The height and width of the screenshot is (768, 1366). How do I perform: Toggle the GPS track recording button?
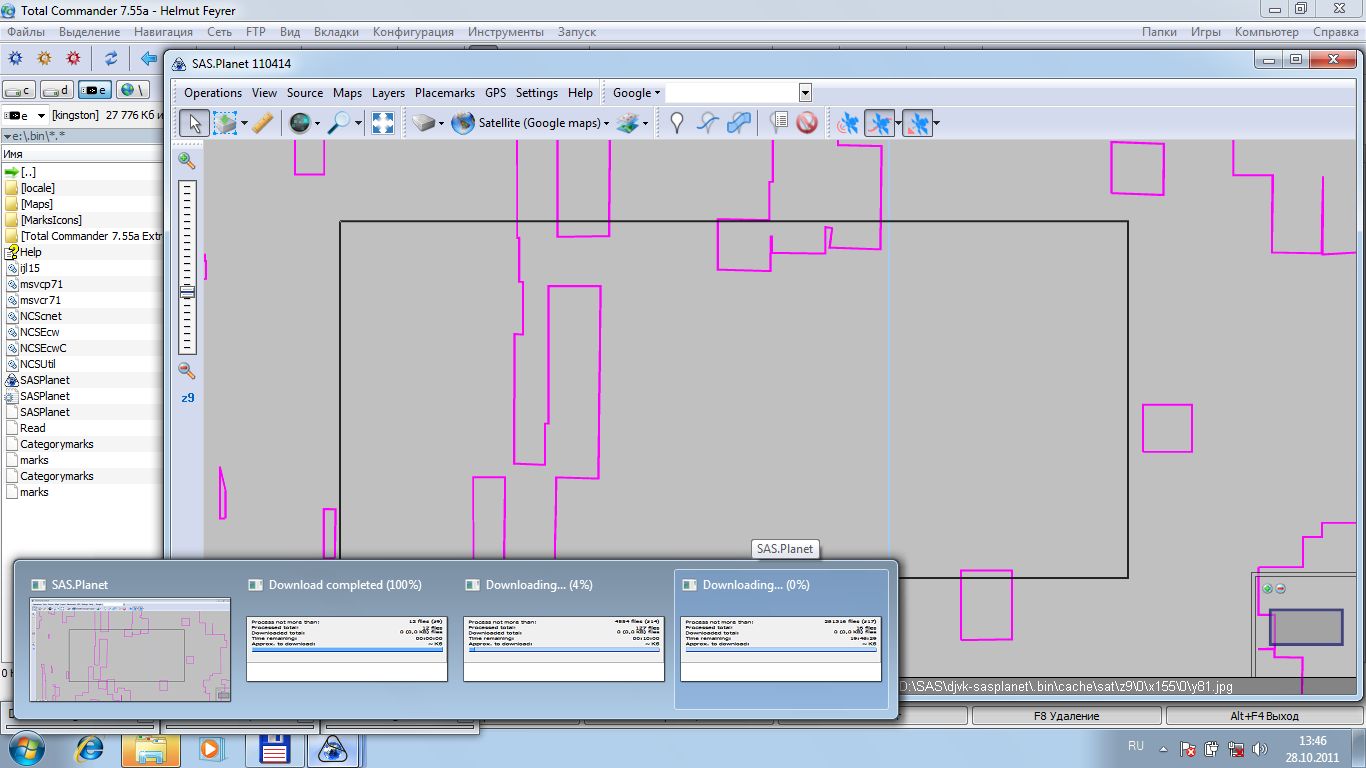[x=879, y=123]
